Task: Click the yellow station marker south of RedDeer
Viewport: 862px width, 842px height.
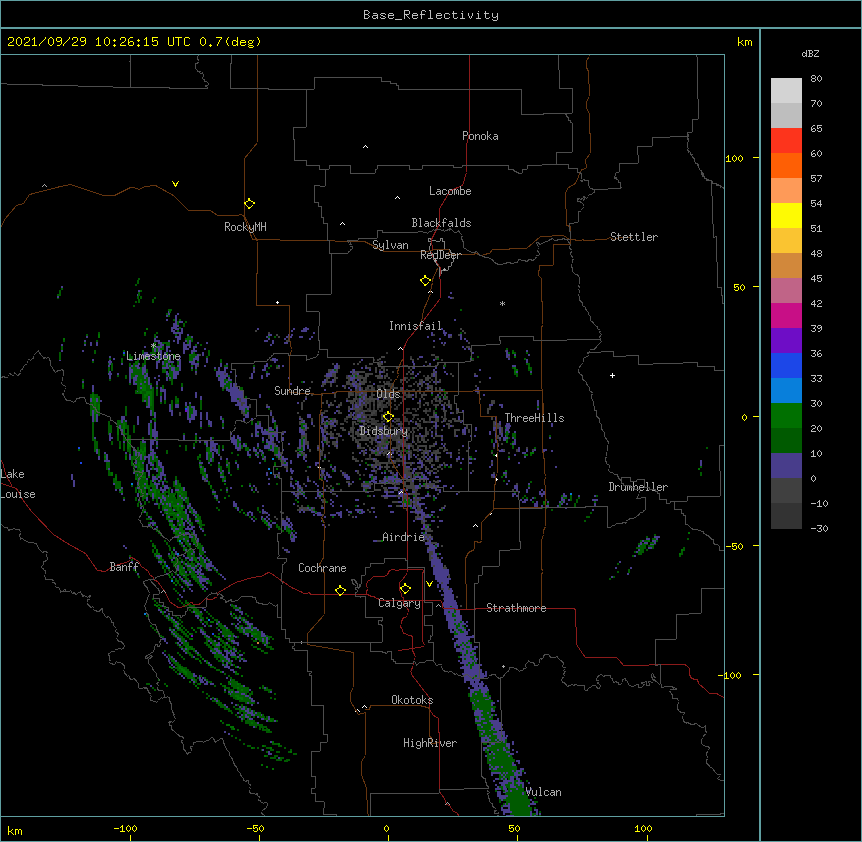Action: (x=425, y=281)
